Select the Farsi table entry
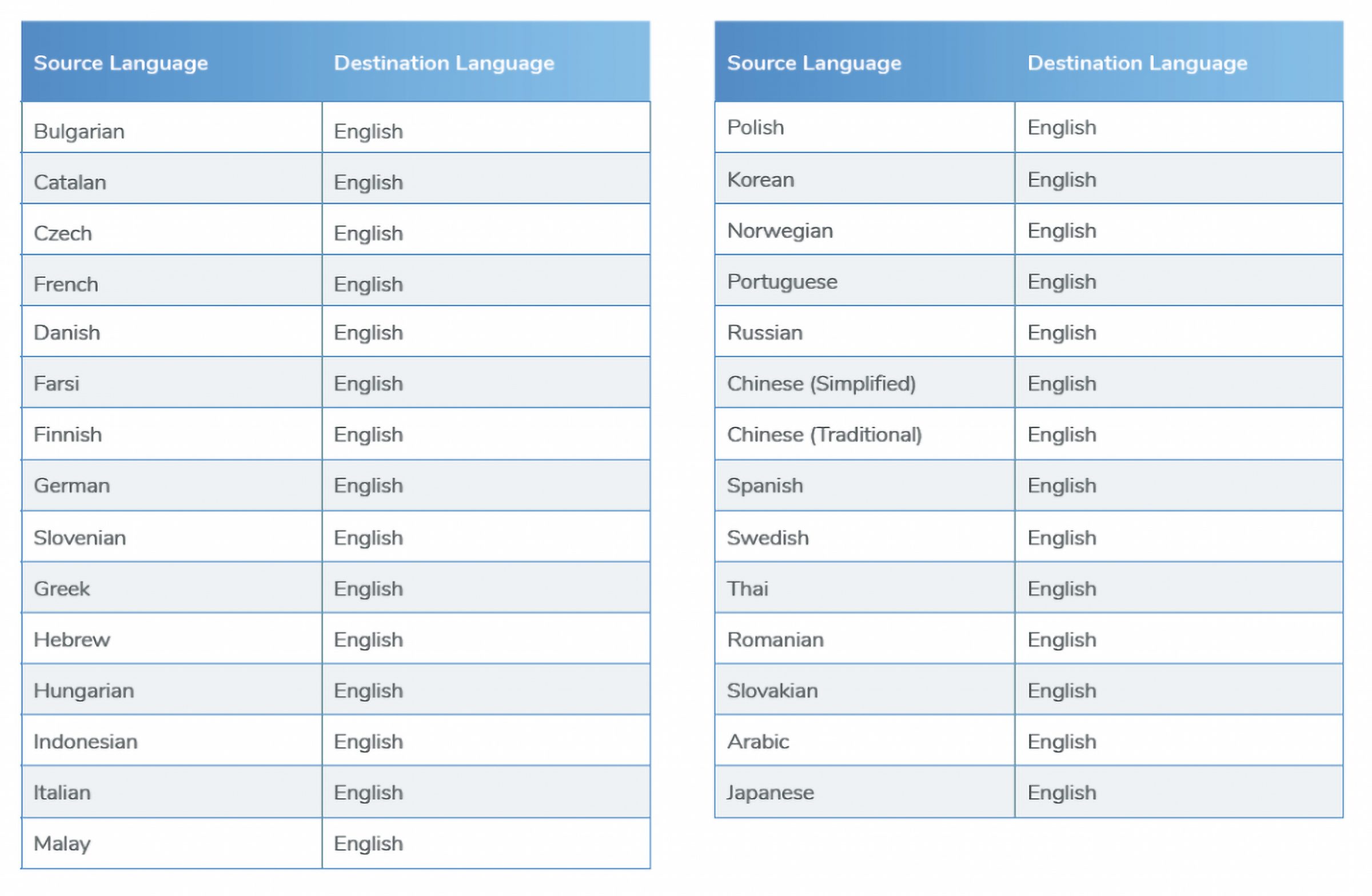 click(172, 383)
